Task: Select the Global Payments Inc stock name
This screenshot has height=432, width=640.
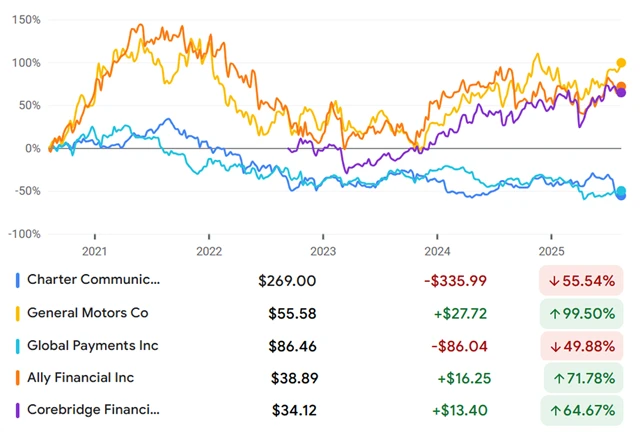Action: [93, 345]
